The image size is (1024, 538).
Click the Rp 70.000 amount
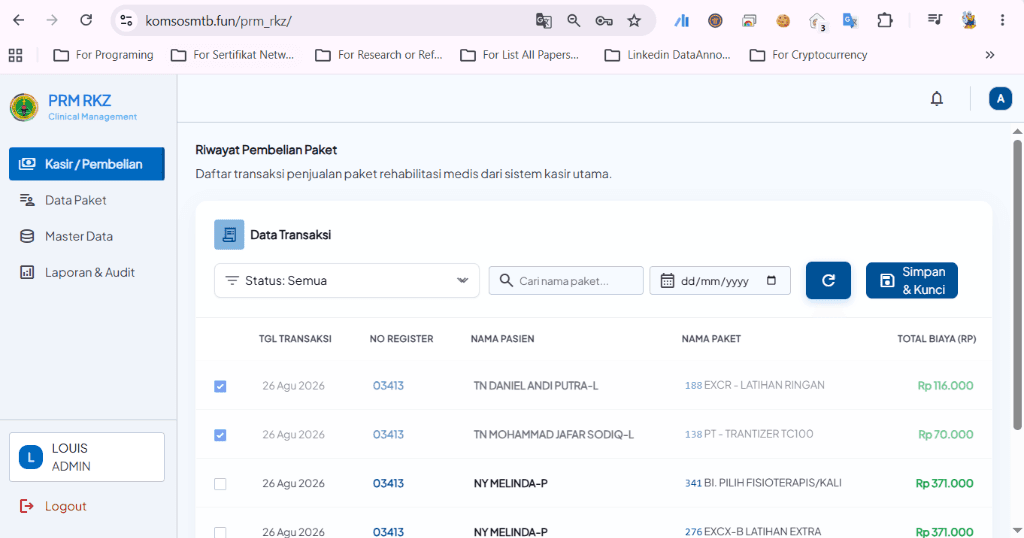(x=946, y=434)
